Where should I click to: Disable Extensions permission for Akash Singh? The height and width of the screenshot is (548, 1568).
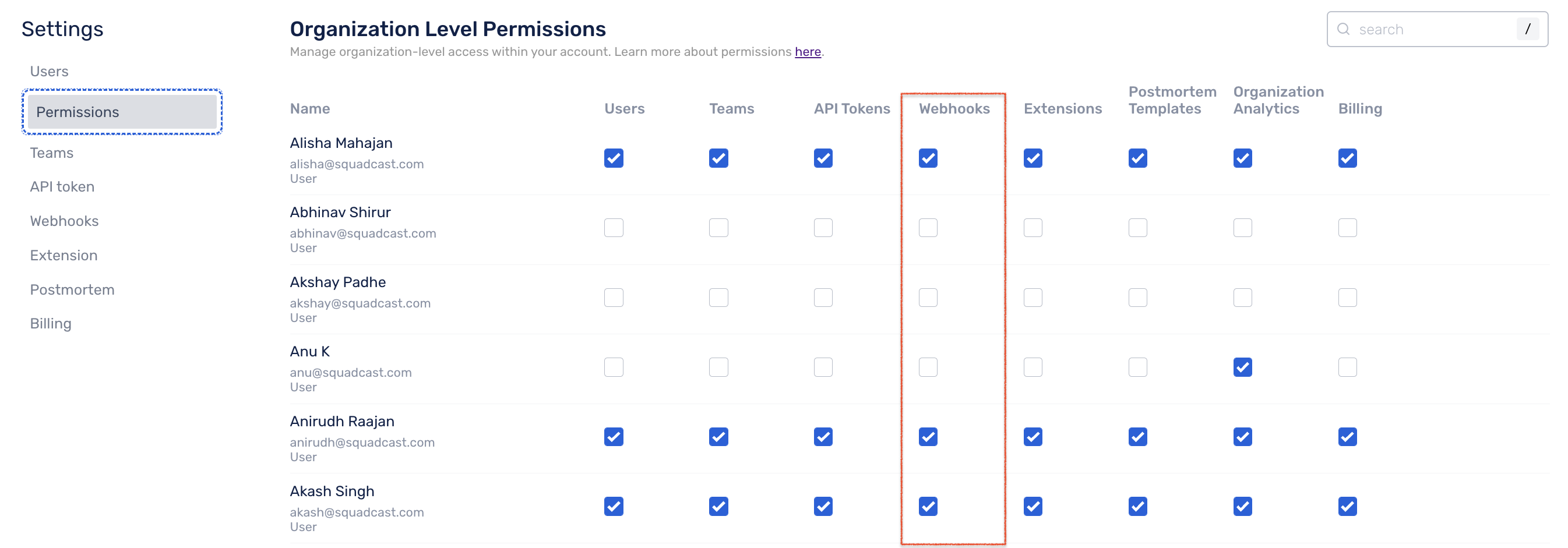1033,505
